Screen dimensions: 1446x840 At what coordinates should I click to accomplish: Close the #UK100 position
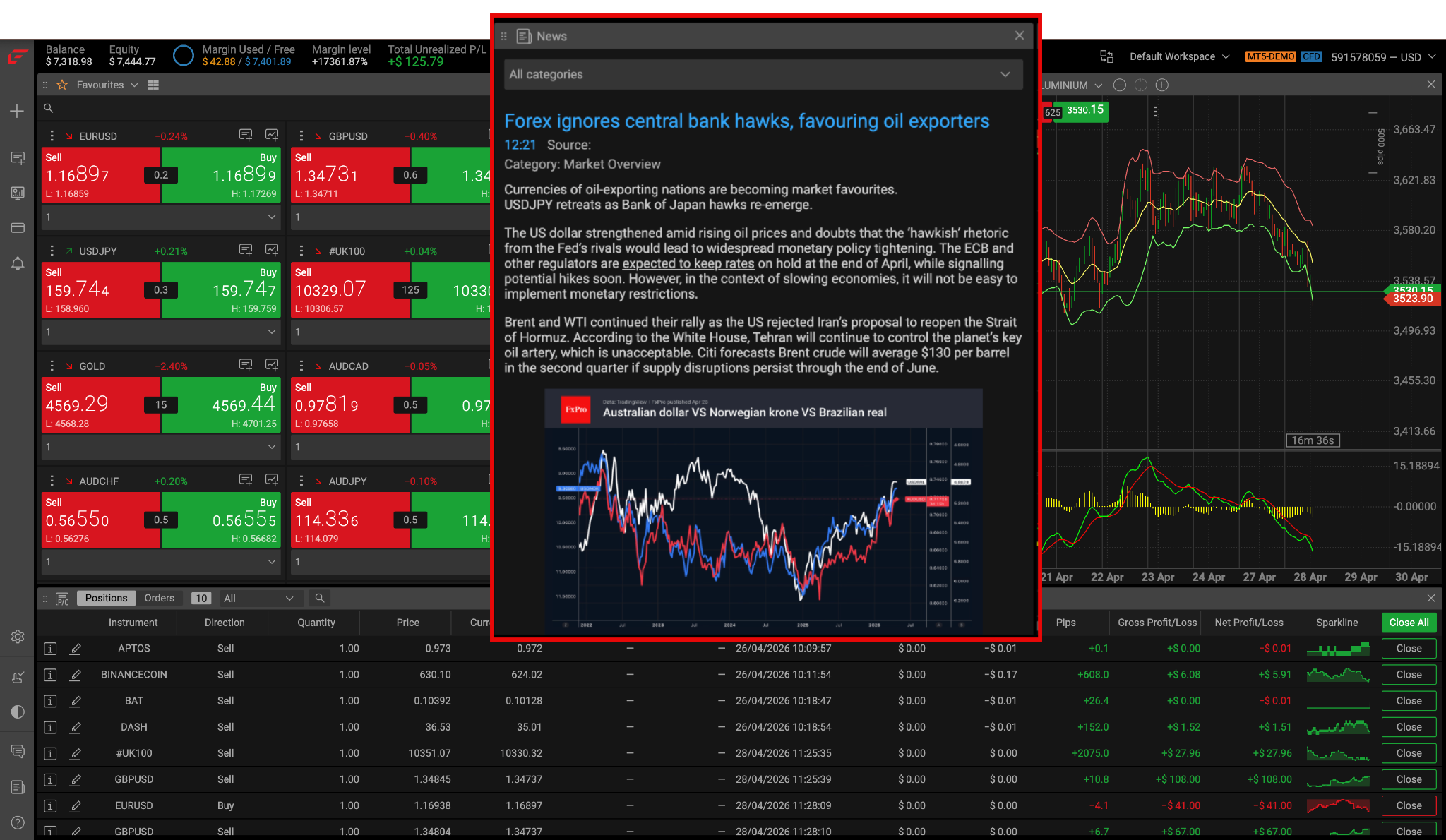1409,753
